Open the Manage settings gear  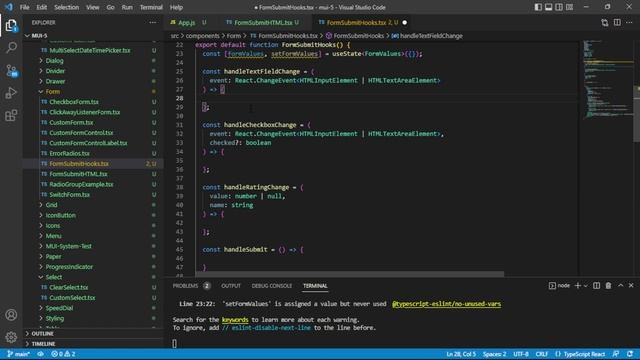11,337
